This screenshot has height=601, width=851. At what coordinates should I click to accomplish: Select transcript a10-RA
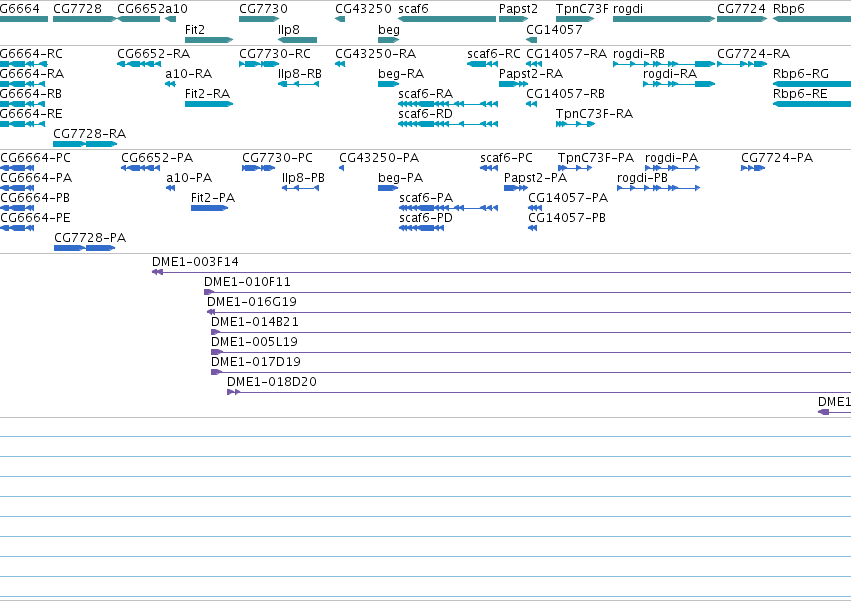click(170, 84)
